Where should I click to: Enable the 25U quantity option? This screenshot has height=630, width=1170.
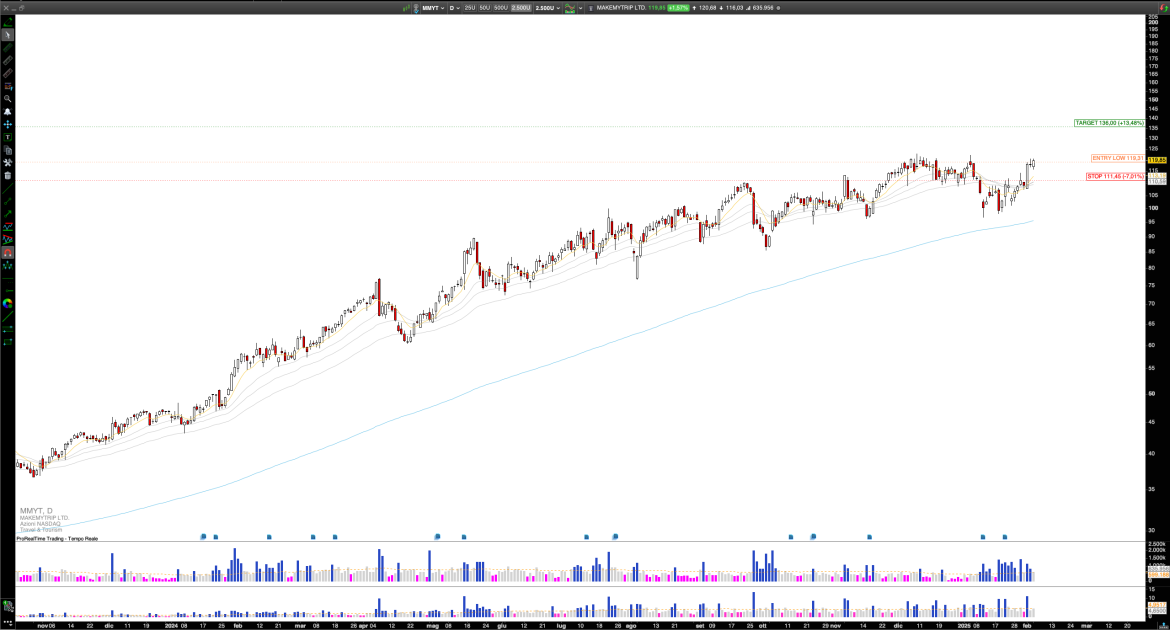click(x=469, y=7)
